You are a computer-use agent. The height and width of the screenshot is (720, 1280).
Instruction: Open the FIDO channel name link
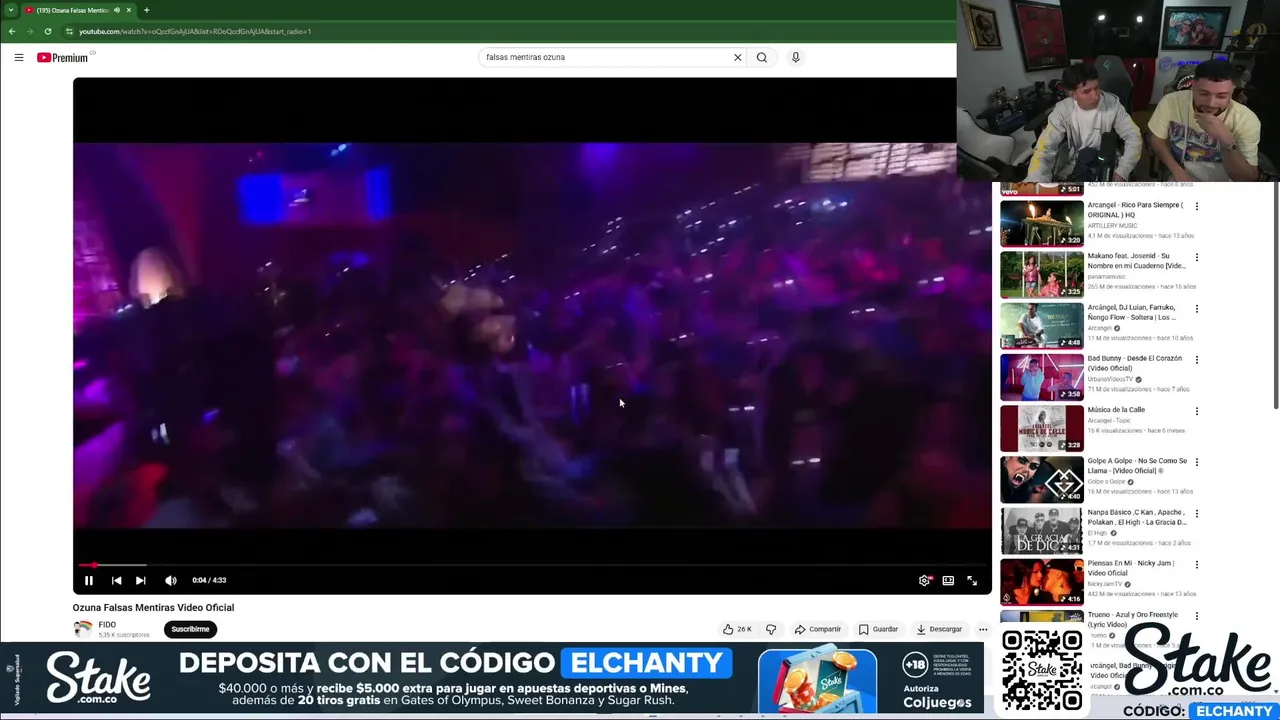[x=107, y=625]
